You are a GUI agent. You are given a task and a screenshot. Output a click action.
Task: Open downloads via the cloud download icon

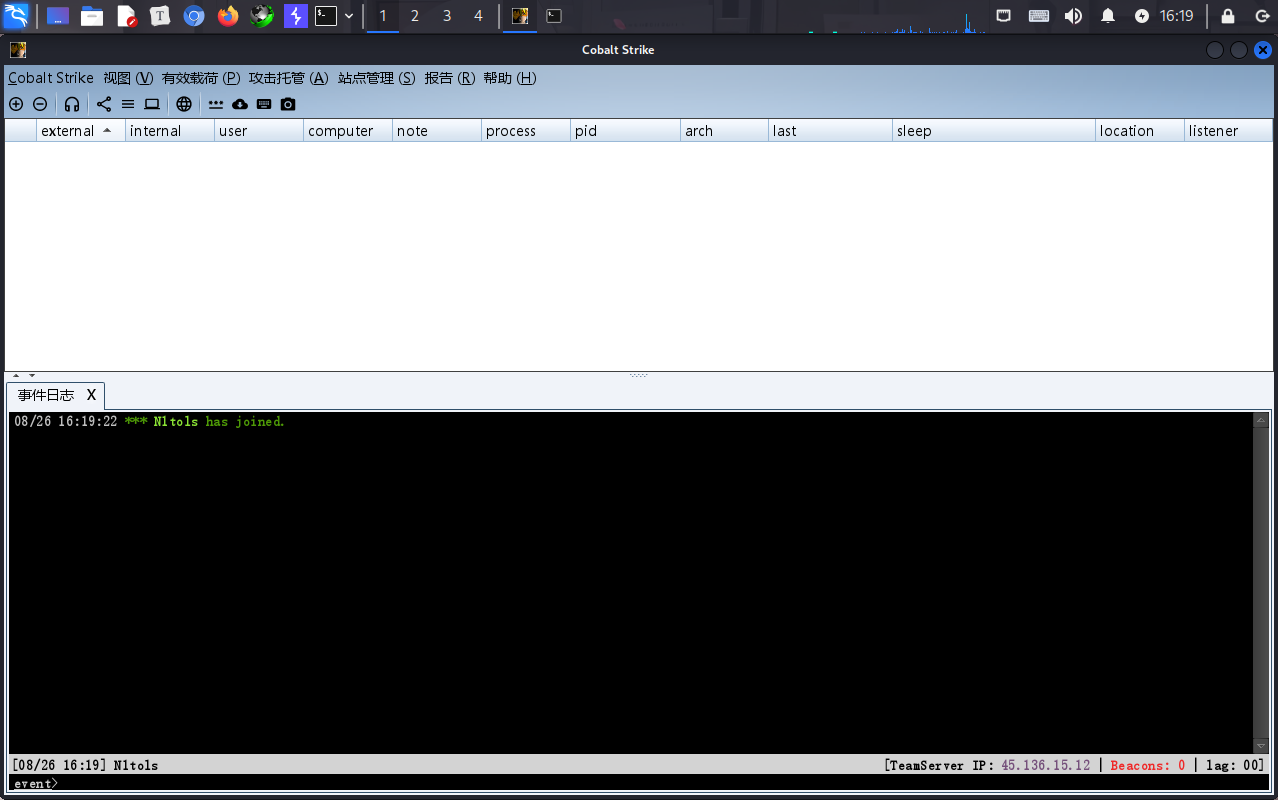(240, 104)
